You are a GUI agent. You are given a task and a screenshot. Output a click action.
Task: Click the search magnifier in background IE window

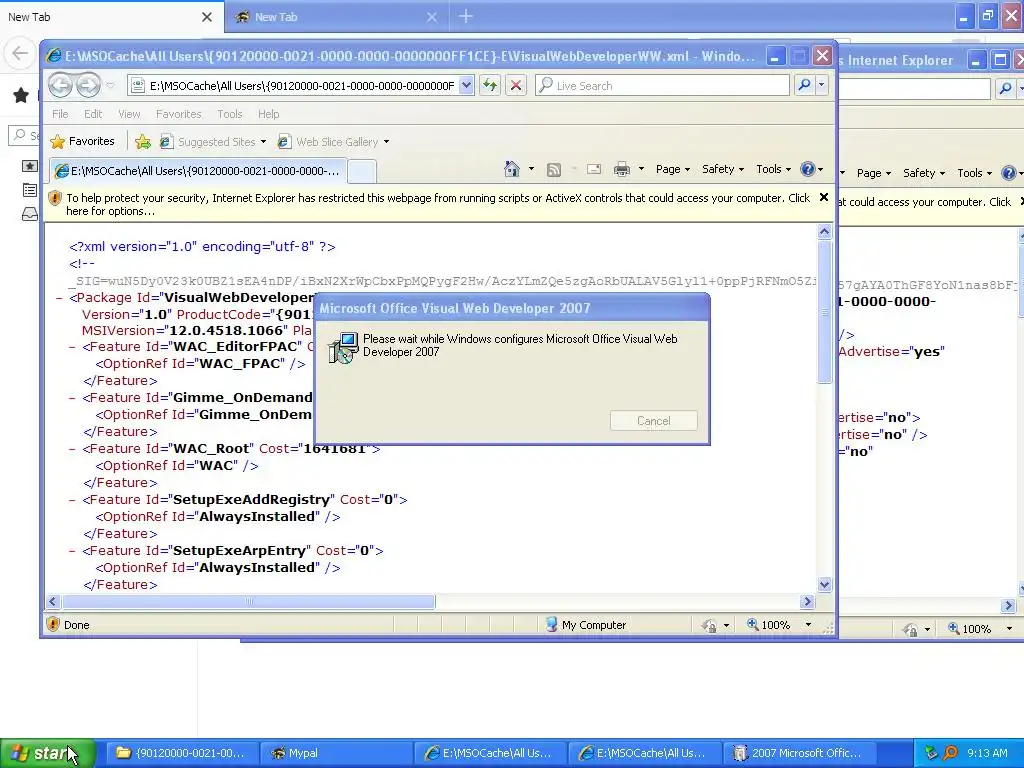click(x=1006, y=88)
